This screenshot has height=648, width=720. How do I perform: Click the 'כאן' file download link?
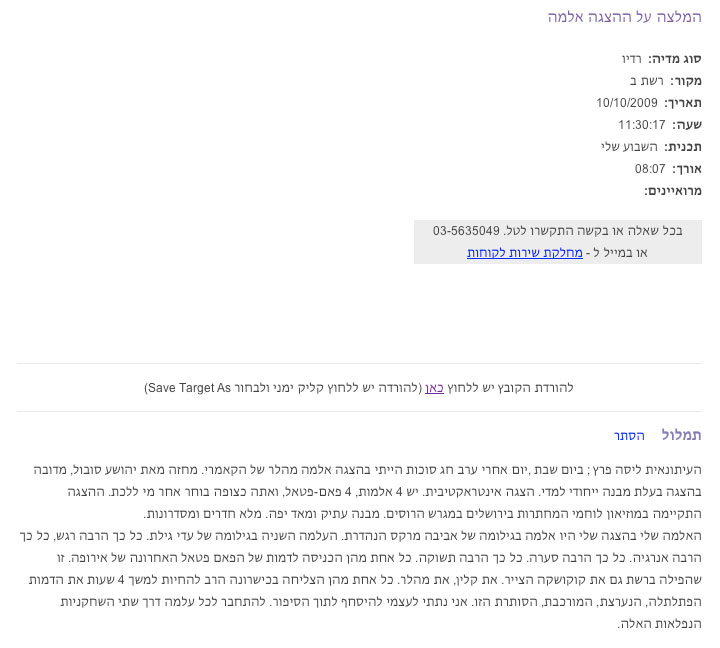tap(435, 387)
